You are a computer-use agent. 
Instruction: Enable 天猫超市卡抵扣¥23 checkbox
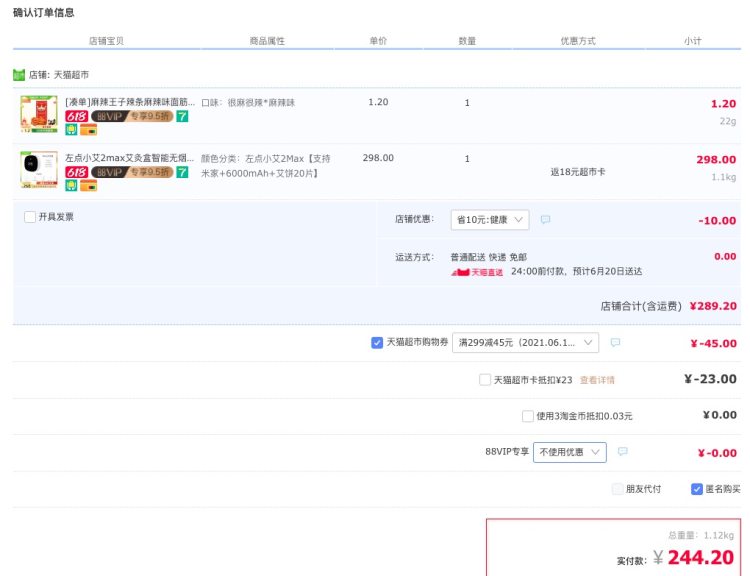[x=485, y=380]
